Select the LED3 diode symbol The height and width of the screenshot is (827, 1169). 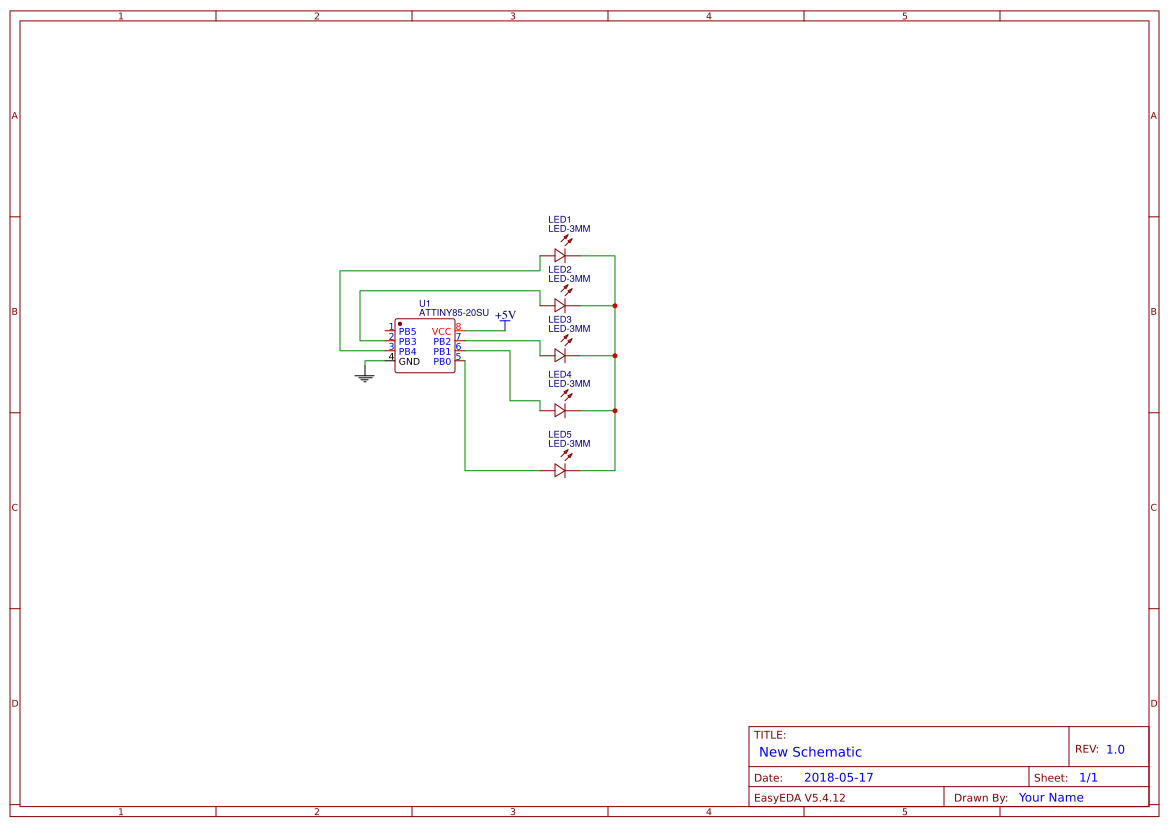[x=560, y=355]
